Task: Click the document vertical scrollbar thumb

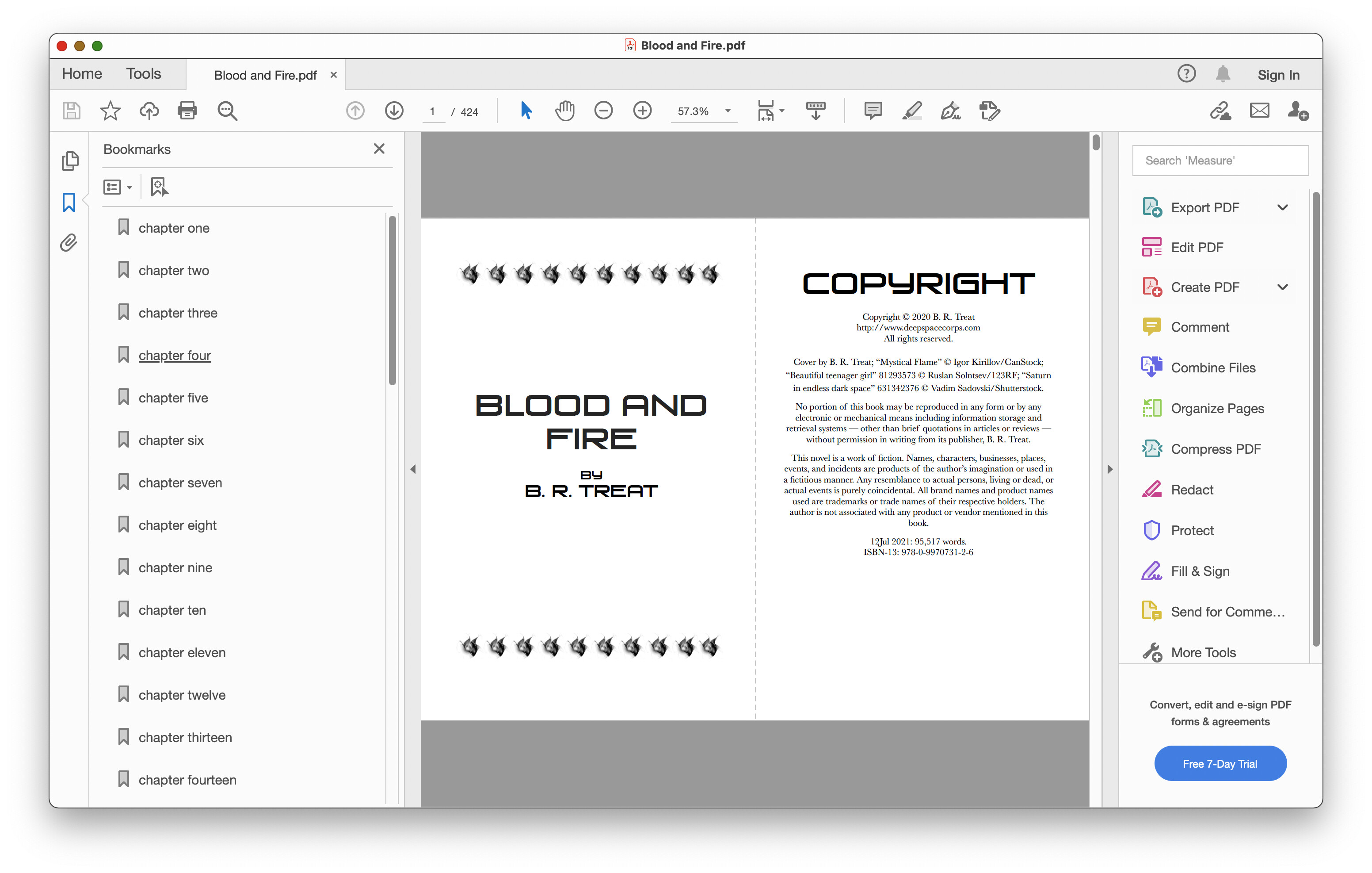Action: [1096, 142]
